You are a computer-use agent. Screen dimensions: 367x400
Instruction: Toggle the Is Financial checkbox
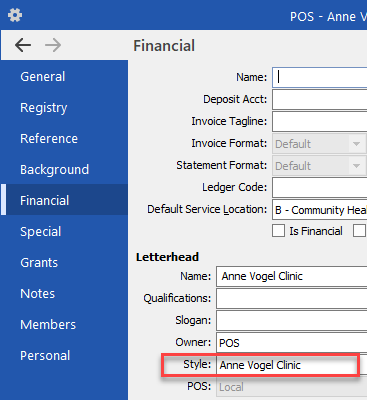278,231
